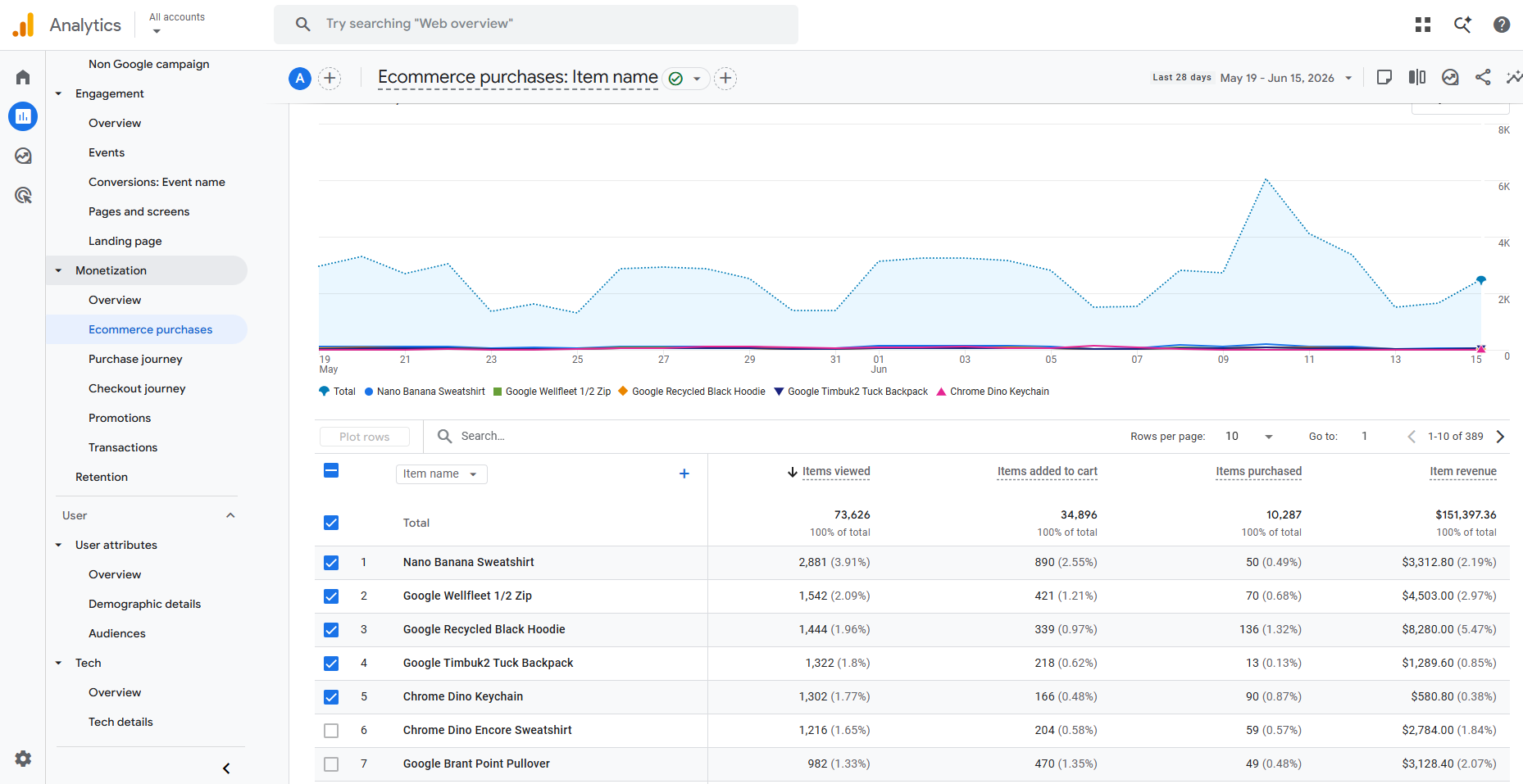Open the All accounts dropdown

pyautogui.click(x=176, y=23)
